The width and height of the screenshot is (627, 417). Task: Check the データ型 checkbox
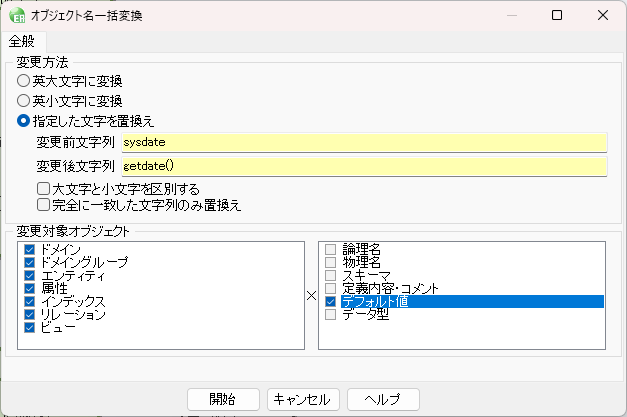point(330,315)
